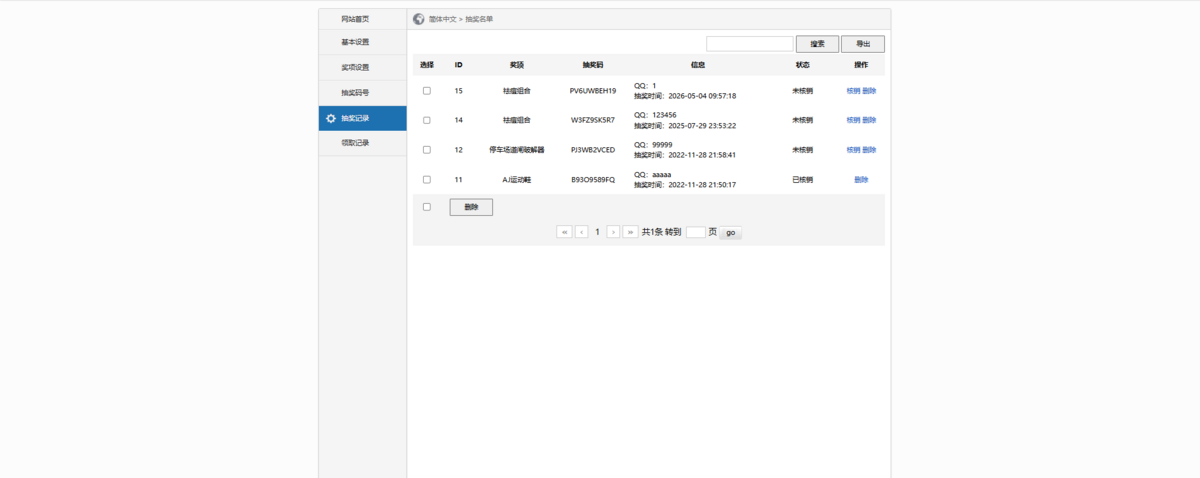Click the 导出 export button
1200x478 pixels.
tap(863, 44)
